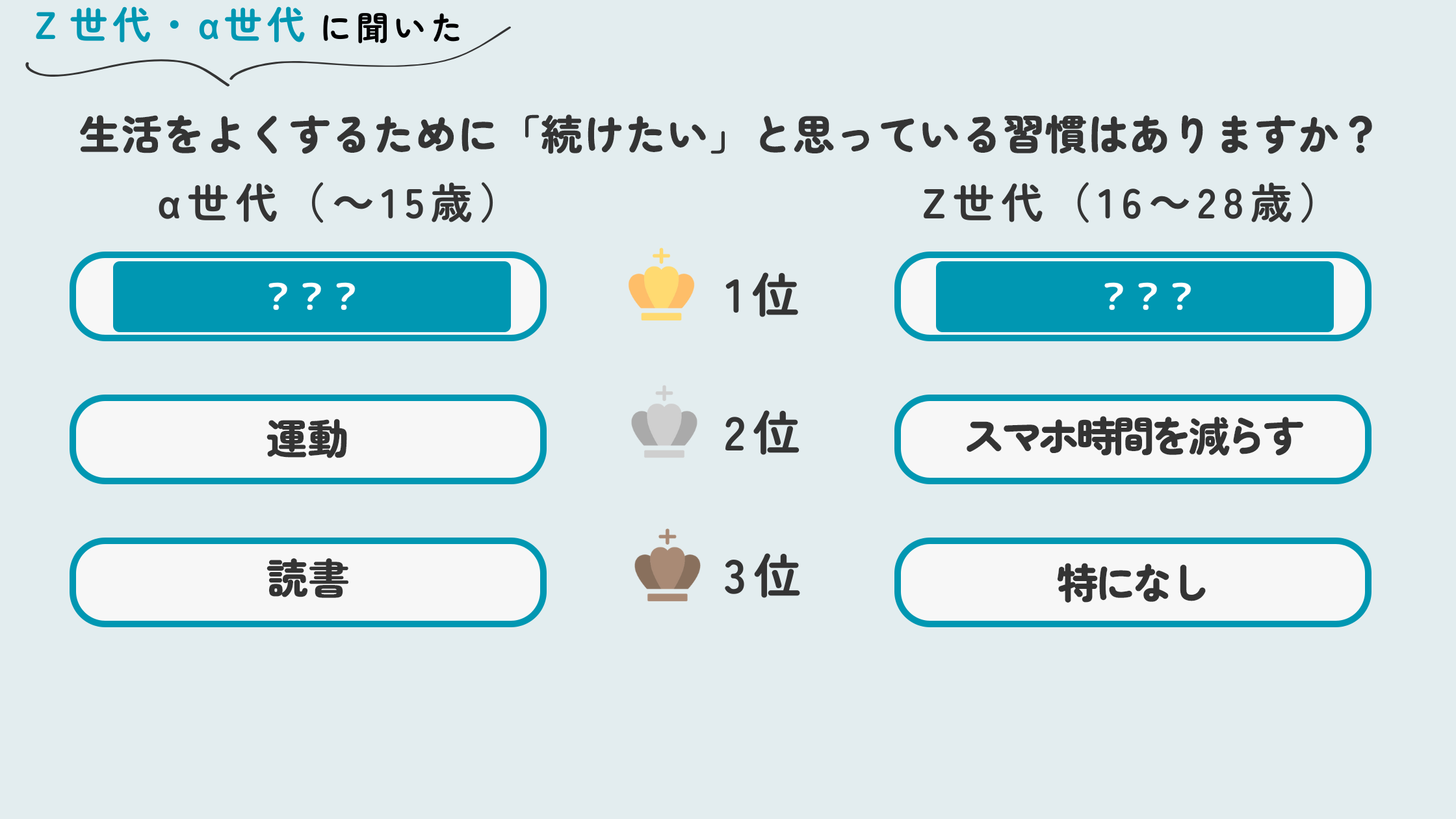Click the 2位 rank label

[x=761, y=434]
